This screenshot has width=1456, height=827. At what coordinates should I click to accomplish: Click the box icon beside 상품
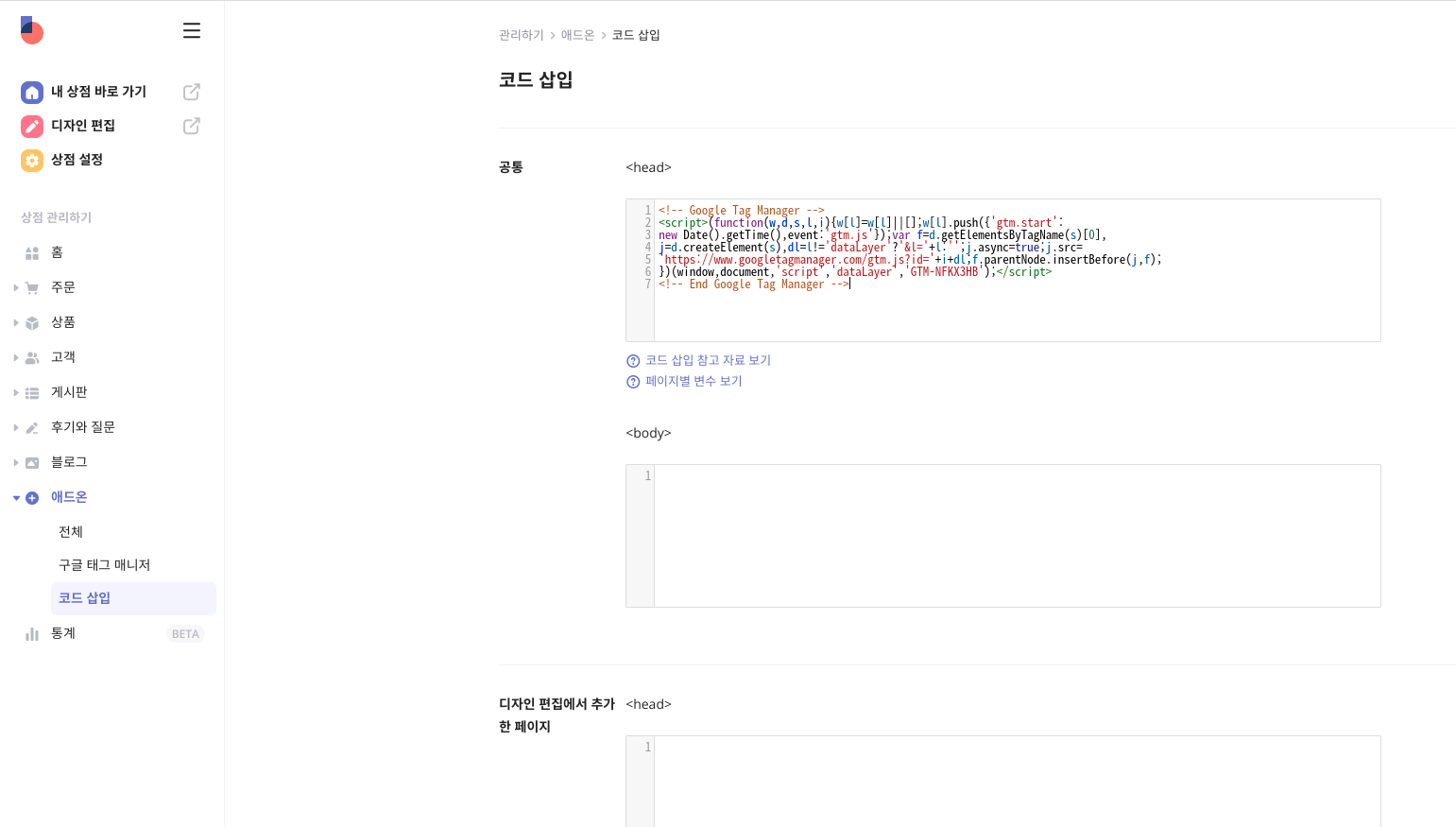coord(32,323)
